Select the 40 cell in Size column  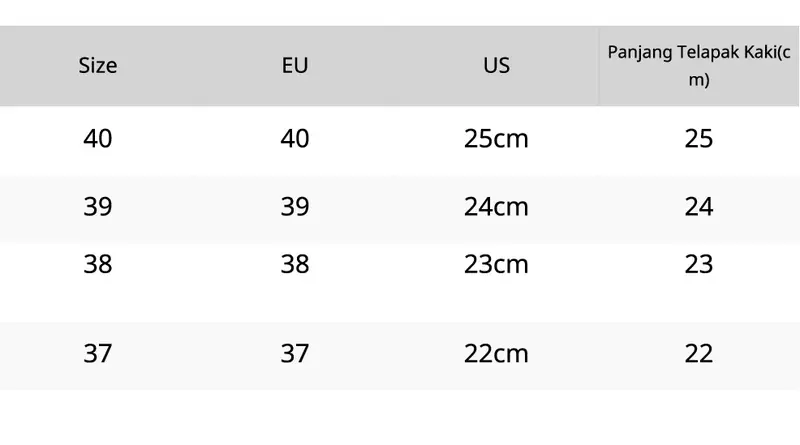click(98, 139)
